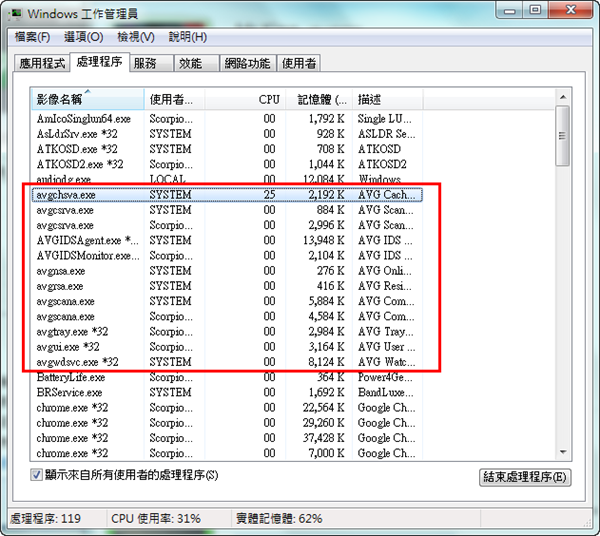Open the 選項(O) menu
Viewport: 600px width, 536px height.
pyautogui.click(x=83, y=37)
